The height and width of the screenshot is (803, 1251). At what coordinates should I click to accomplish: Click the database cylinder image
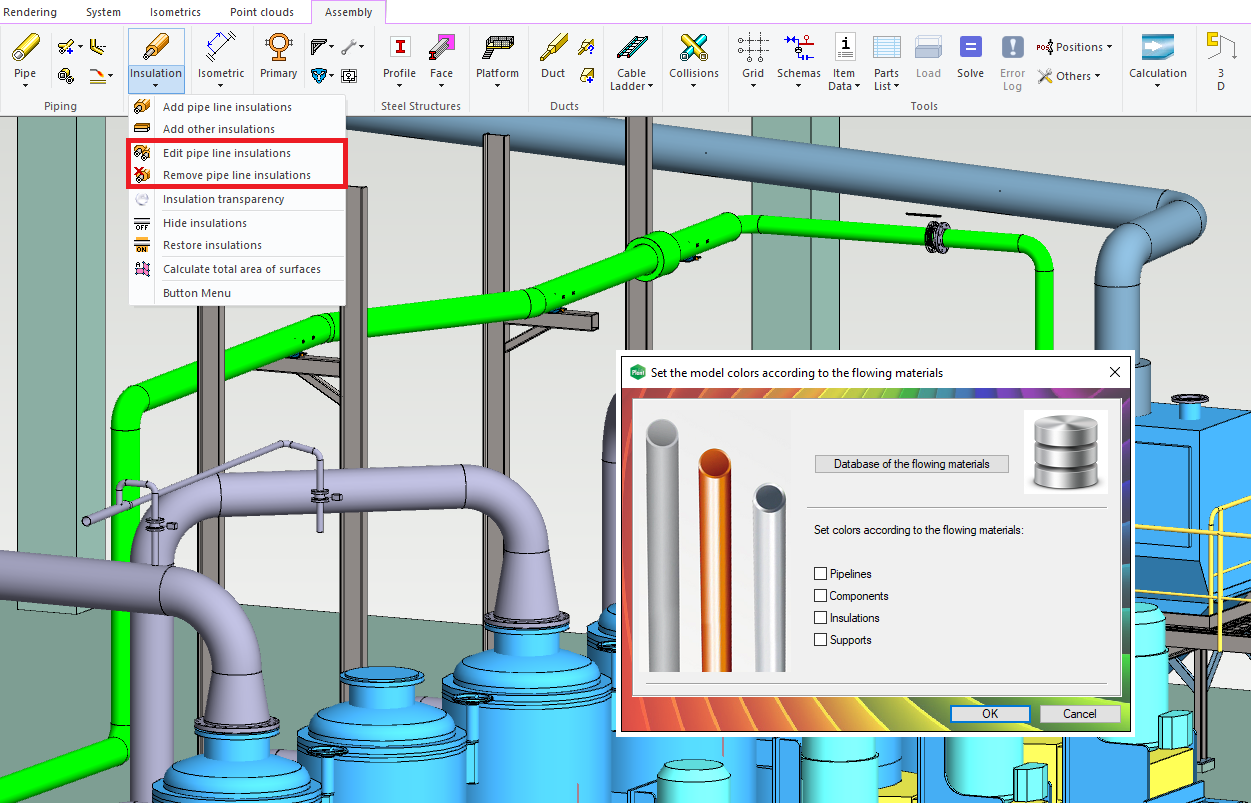coord(1065,451)
